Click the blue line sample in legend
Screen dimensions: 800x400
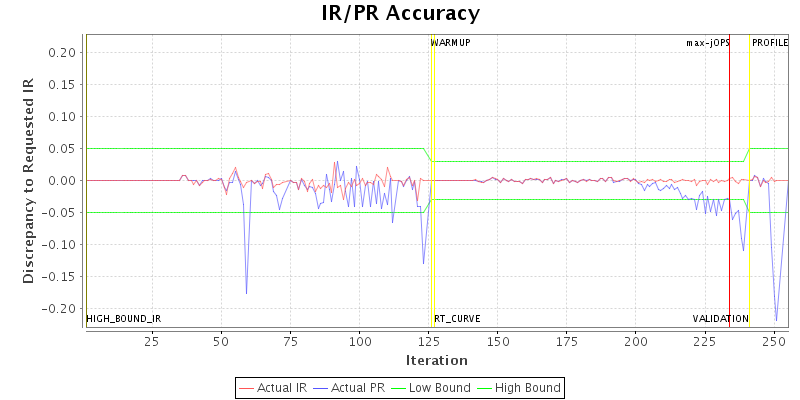(322, 387)
